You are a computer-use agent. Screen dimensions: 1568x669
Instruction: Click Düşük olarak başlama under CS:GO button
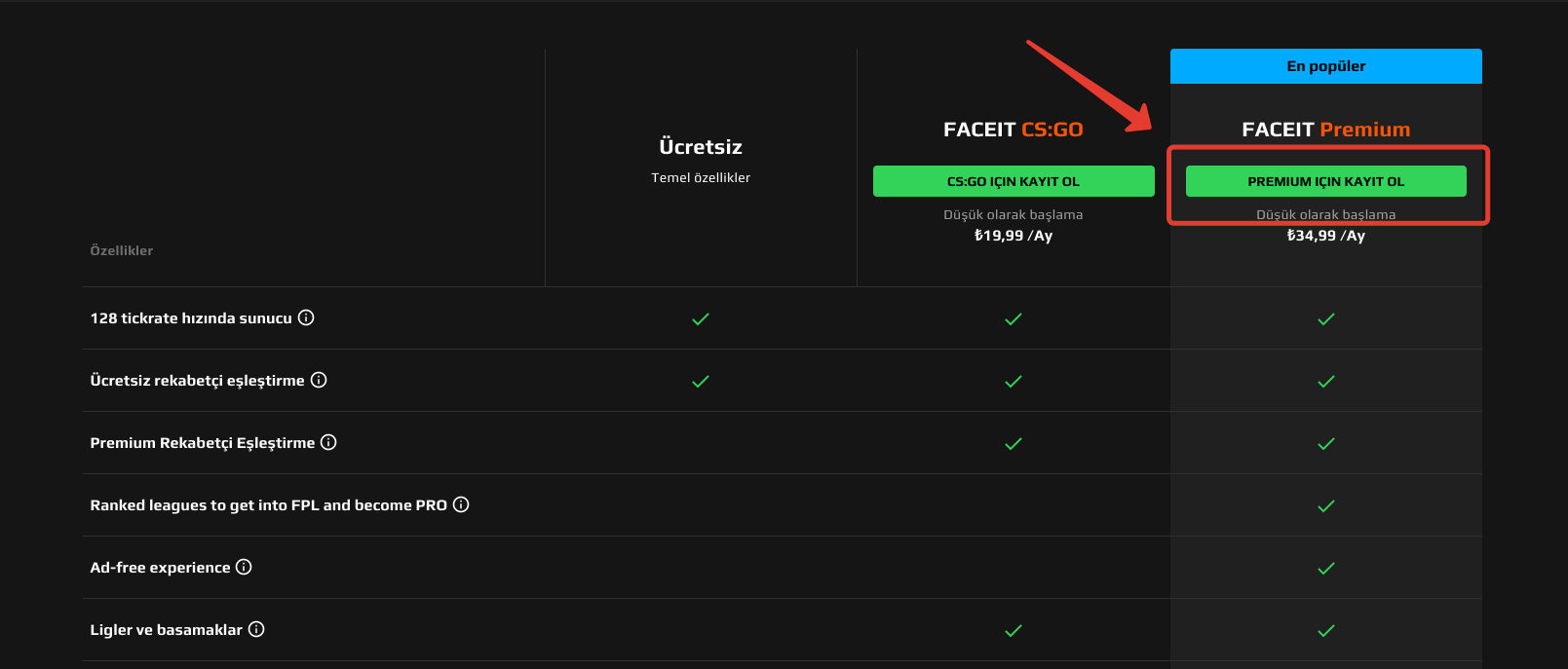[x=1013, y=214]
